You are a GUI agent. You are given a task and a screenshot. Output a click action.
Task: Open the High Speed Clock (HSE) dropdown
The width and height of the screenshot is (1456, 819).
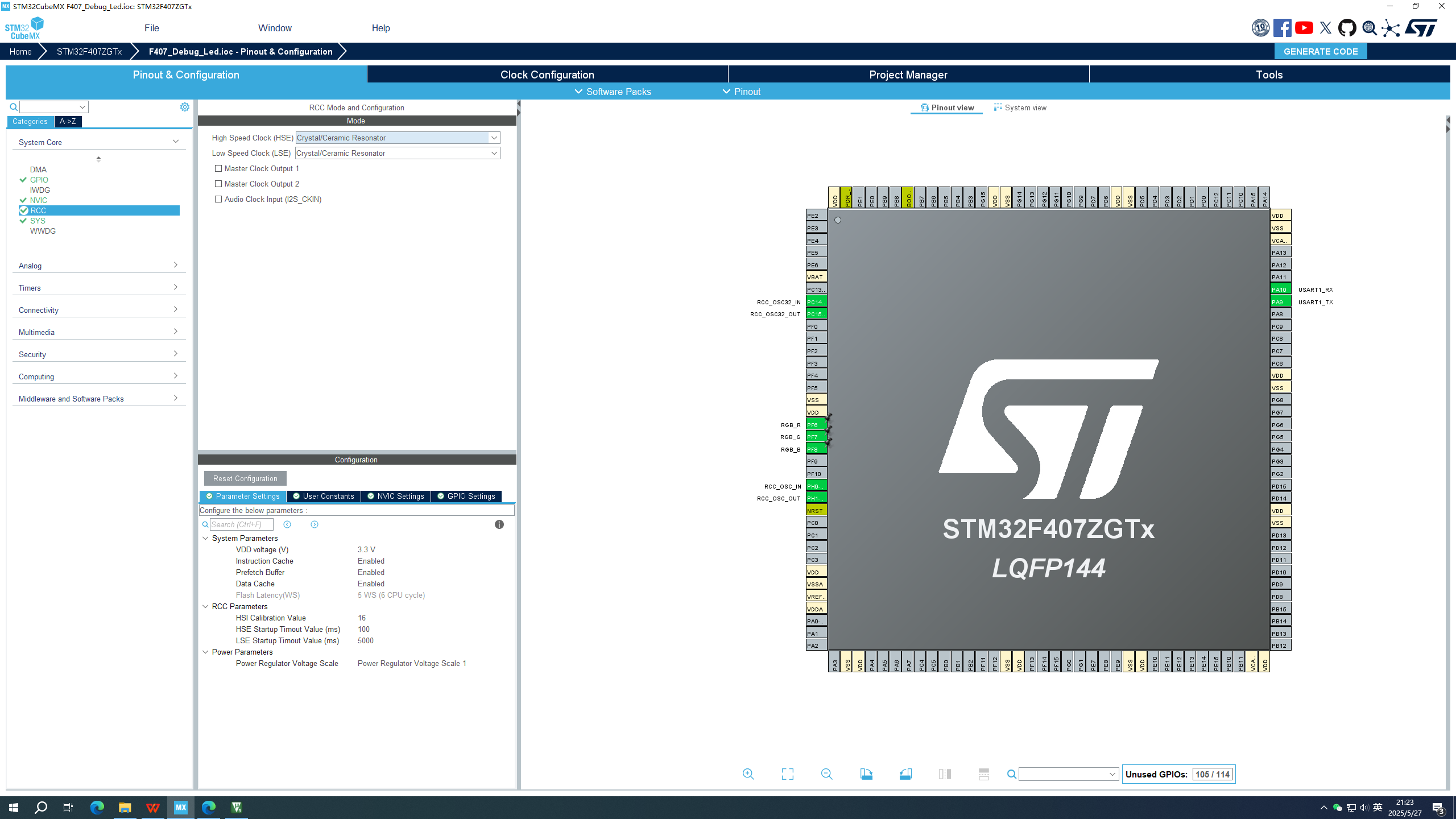(494, 138)
